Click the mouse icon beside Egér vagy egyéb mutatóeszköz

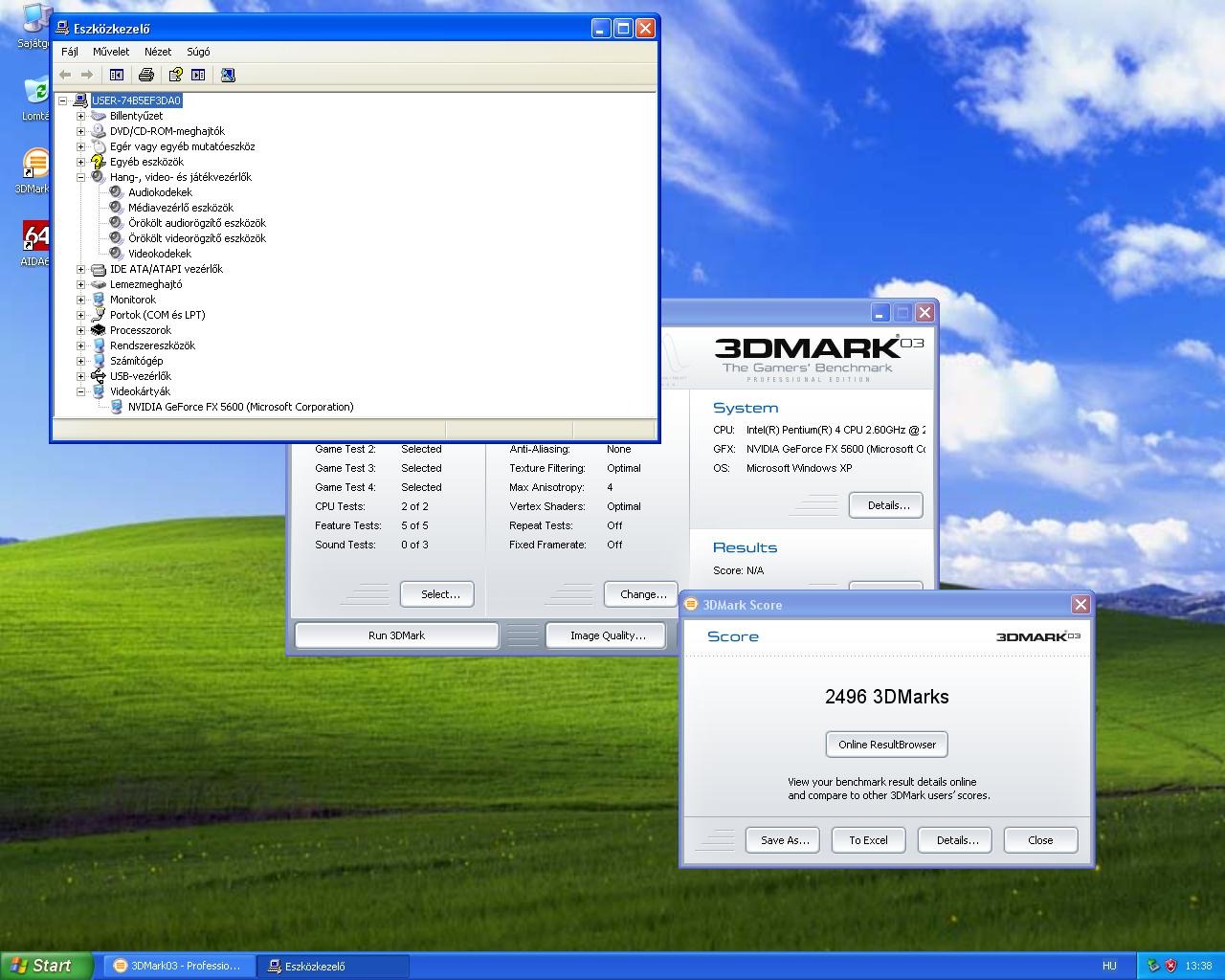[98, 146]
